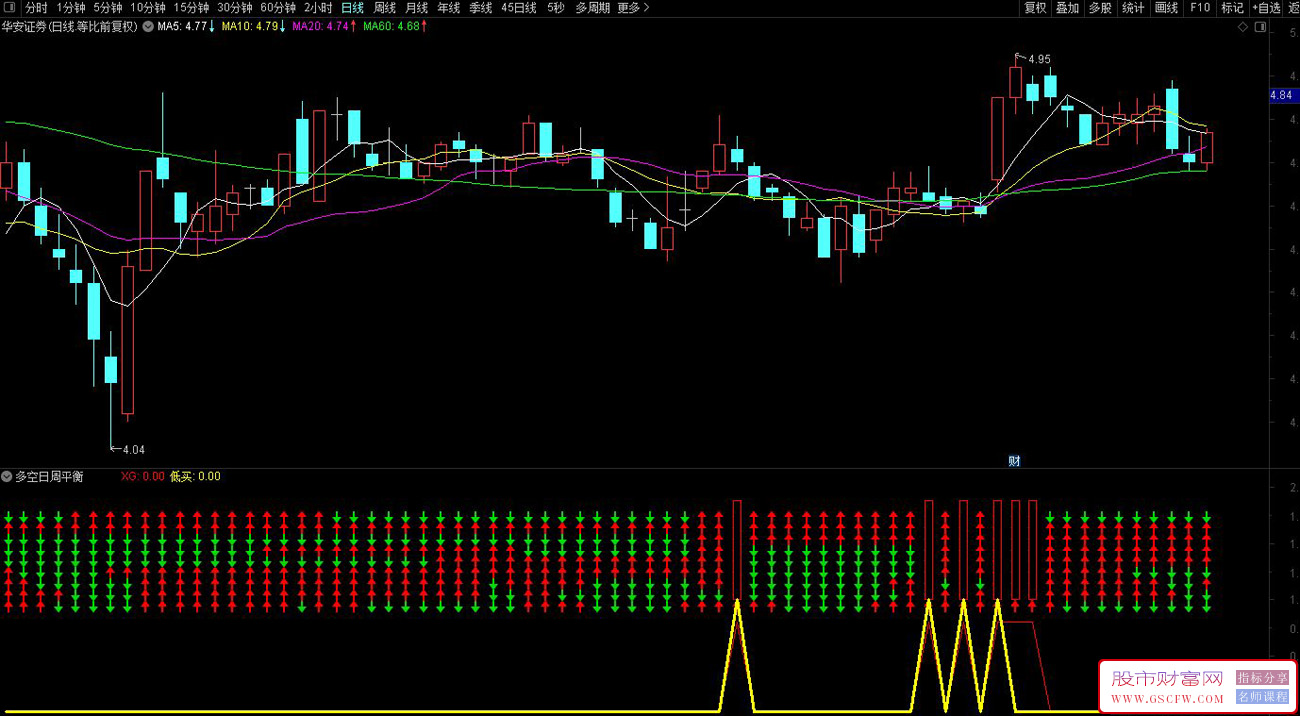Switch to 月线 monthly chart

coord(416,8)
